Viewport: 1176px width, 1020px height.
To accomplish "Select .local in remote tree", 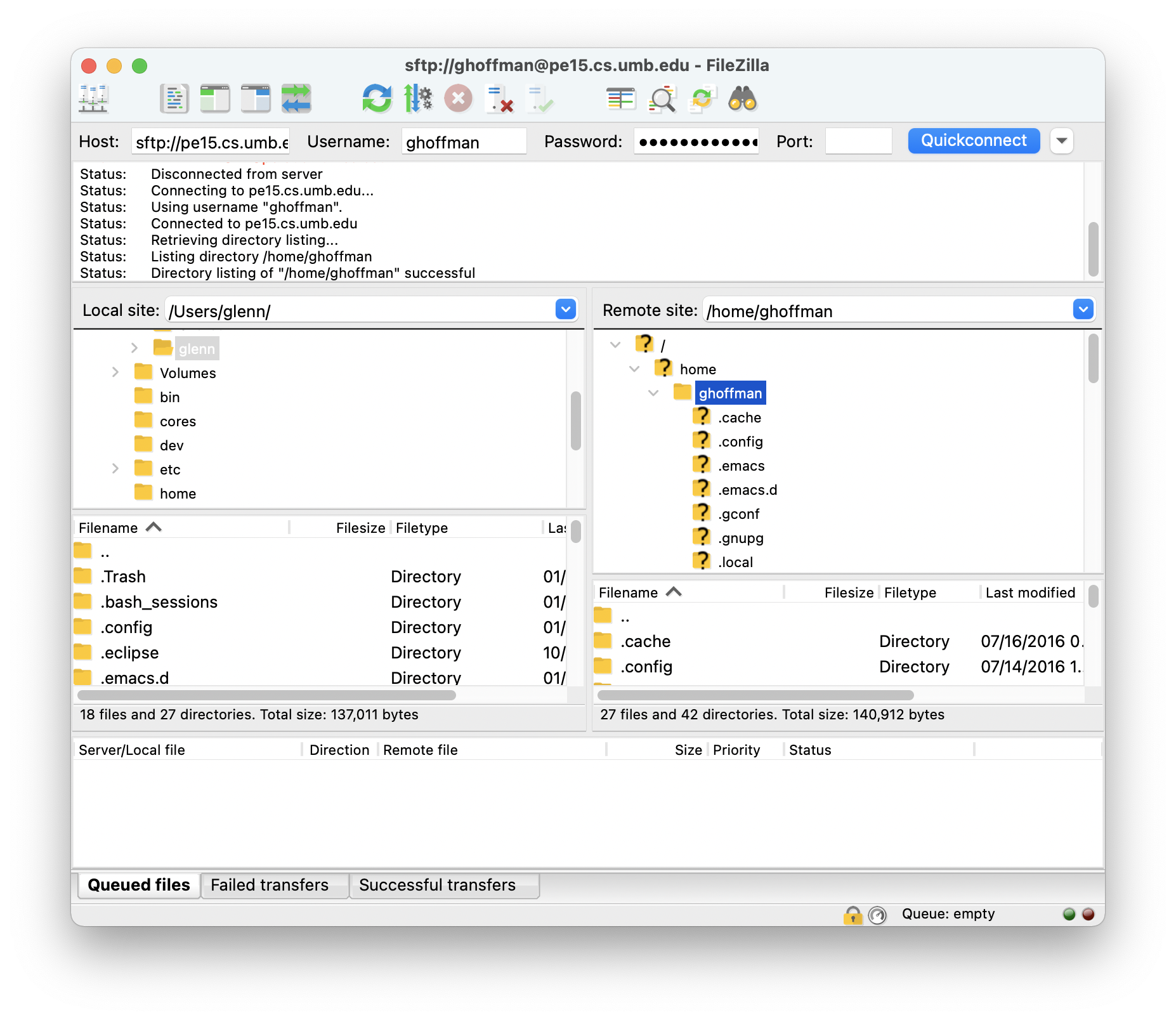I will tap(735, 562).
